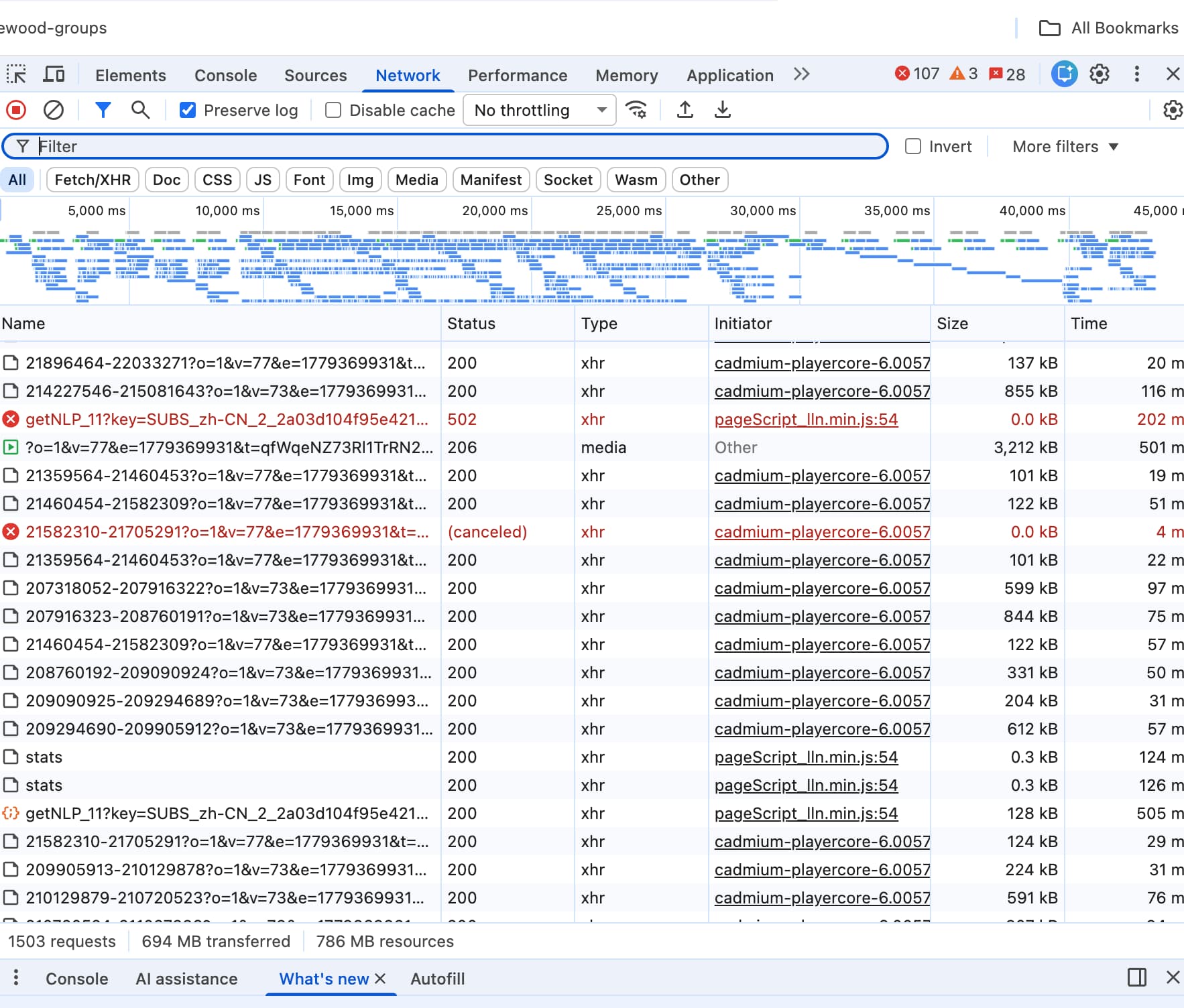The height and width of the screenshot is (1008, 1184).
Task: Toggle device toolbar icon
Action: click(x=54, y=74)
